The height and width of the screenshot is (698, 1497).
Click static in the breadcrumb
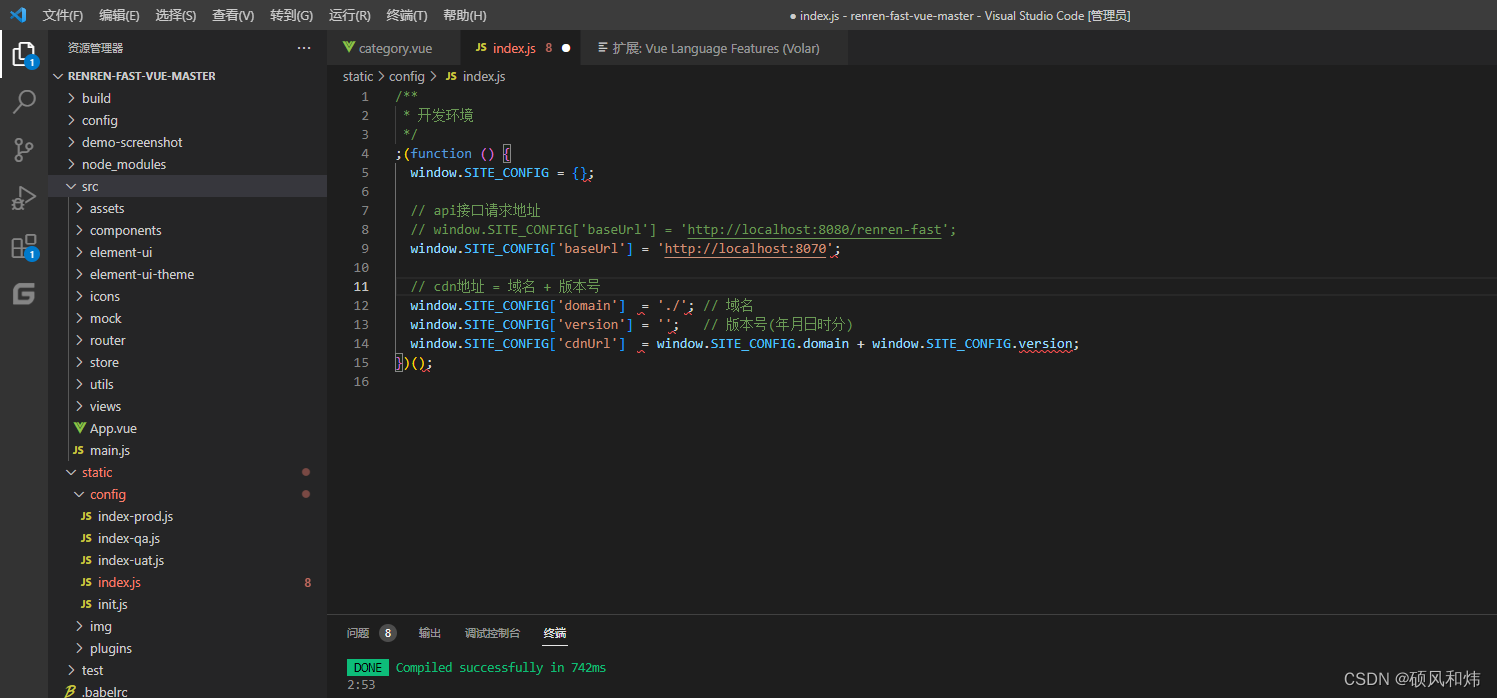coord(358,76)
